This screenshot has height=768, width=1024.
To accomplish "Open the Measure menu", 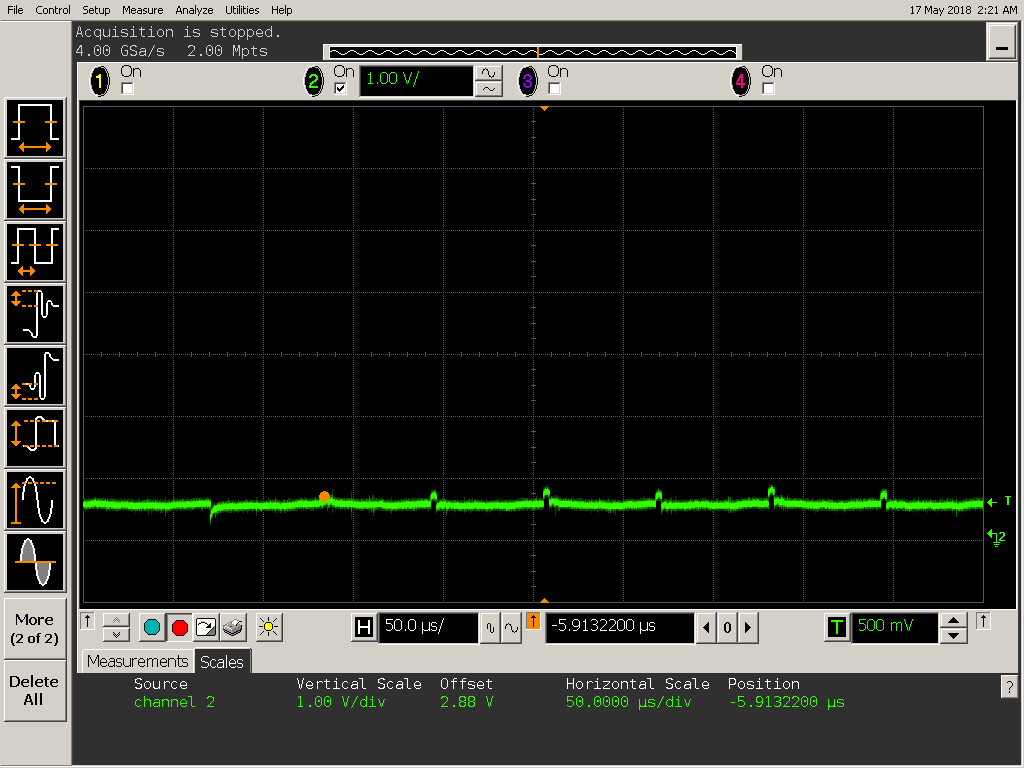I will pyautogui.click(x=142, y=10).
